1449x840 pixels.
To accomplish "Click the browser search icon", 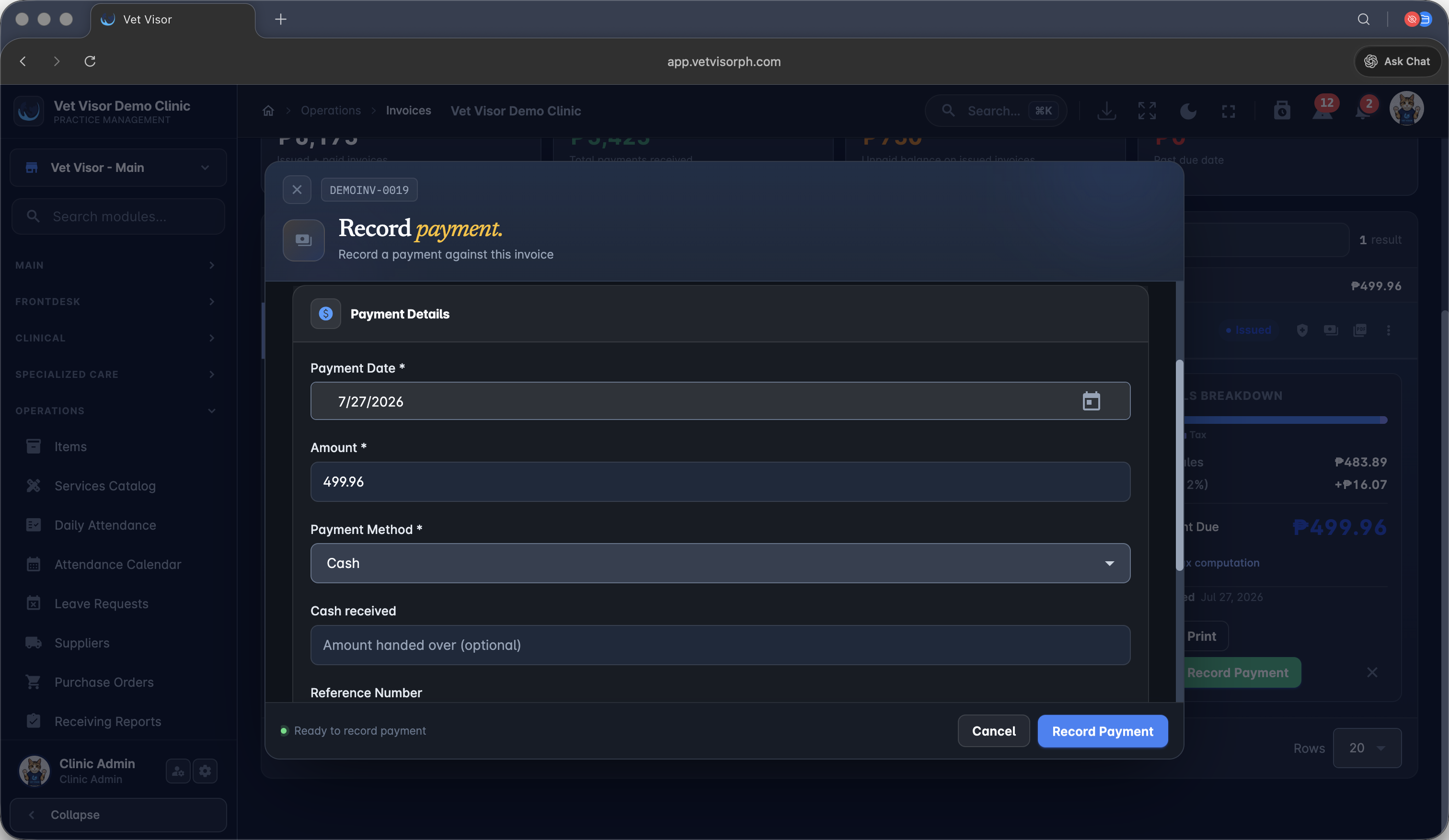I will click(1363, 20).
